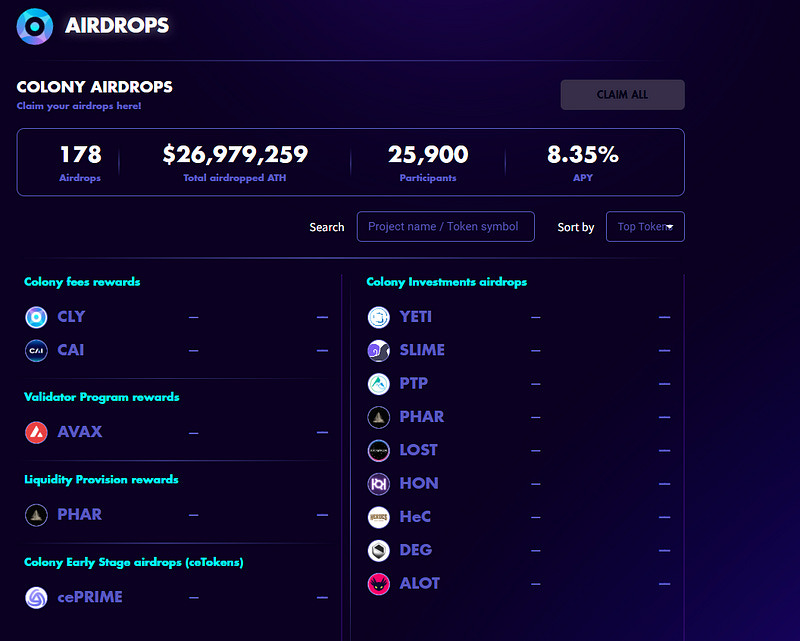This screenshot has width=800, height=641.
Task: Click the CAI token icon
Action: click(36, 351)
